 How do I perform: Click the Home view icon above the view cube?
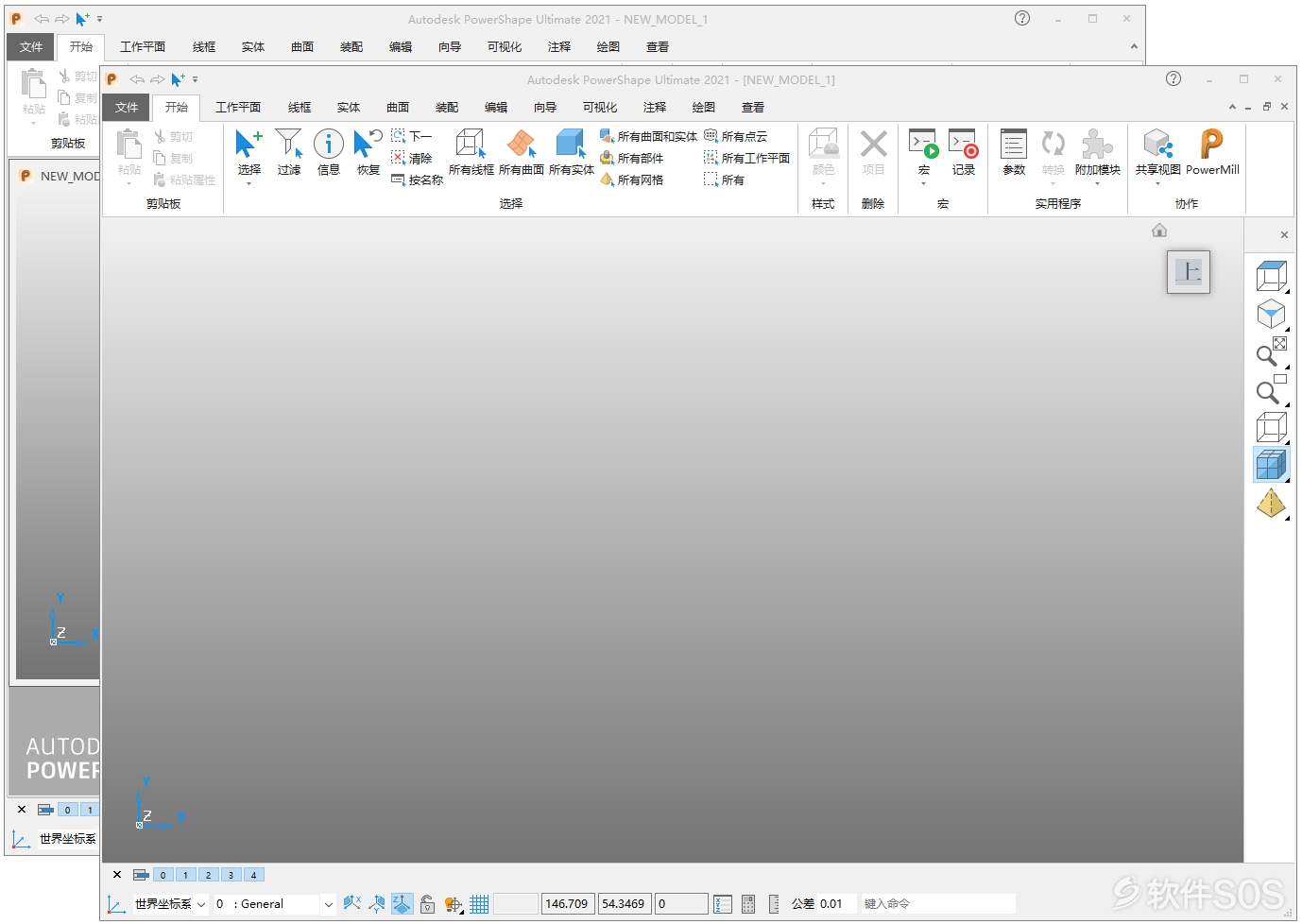(1159, 231)
